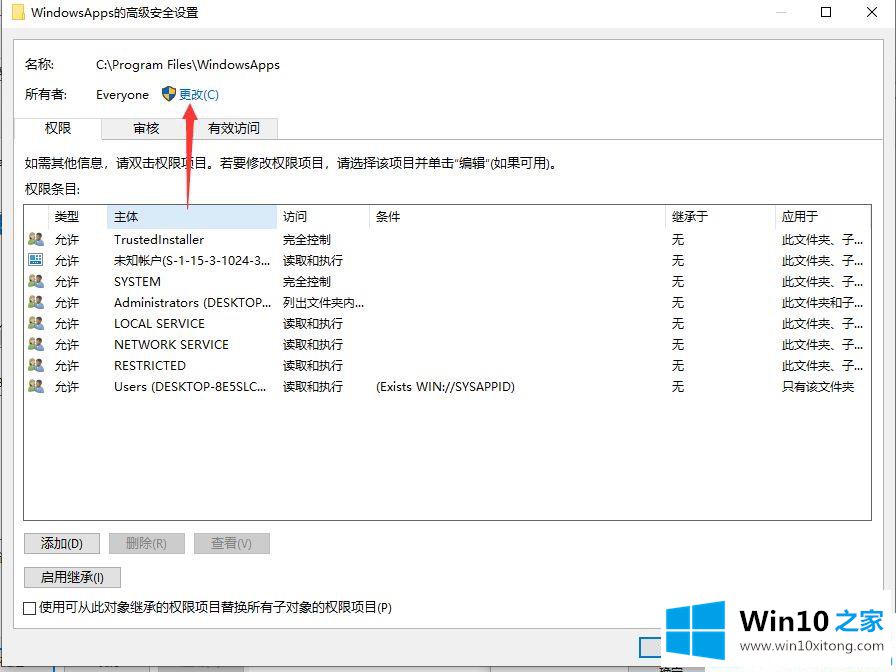Click the 应用于 column header
896x672 pixels.
click(823, 217)
